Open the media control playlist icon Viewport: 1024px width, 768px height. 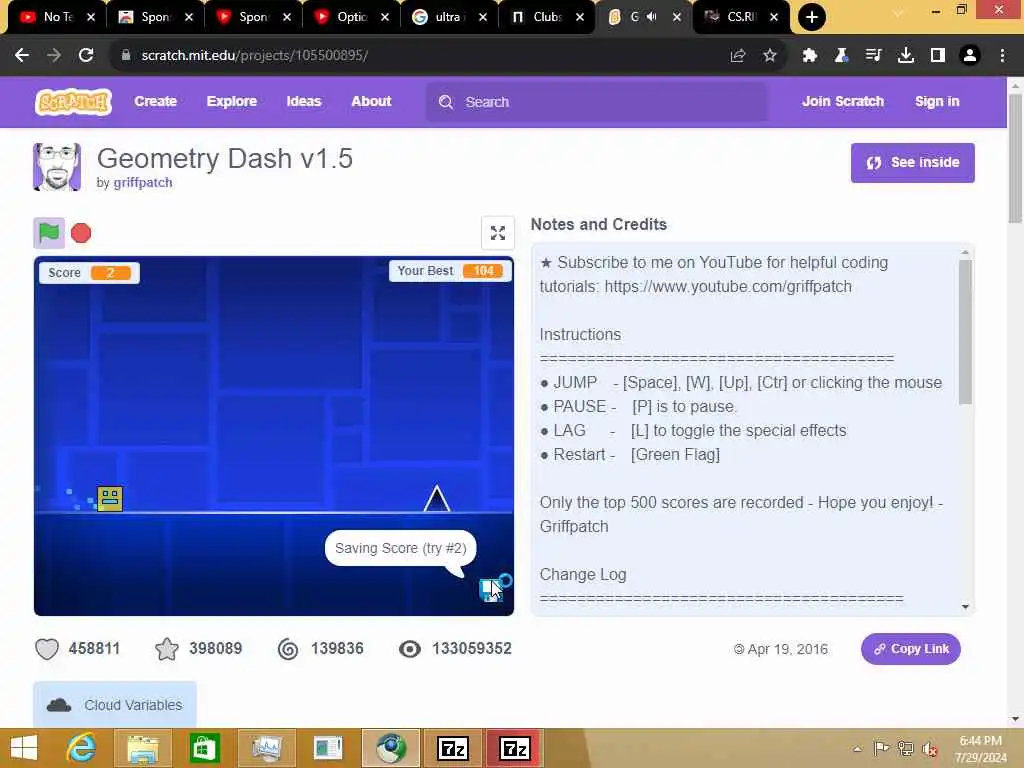tap(873, 56)
